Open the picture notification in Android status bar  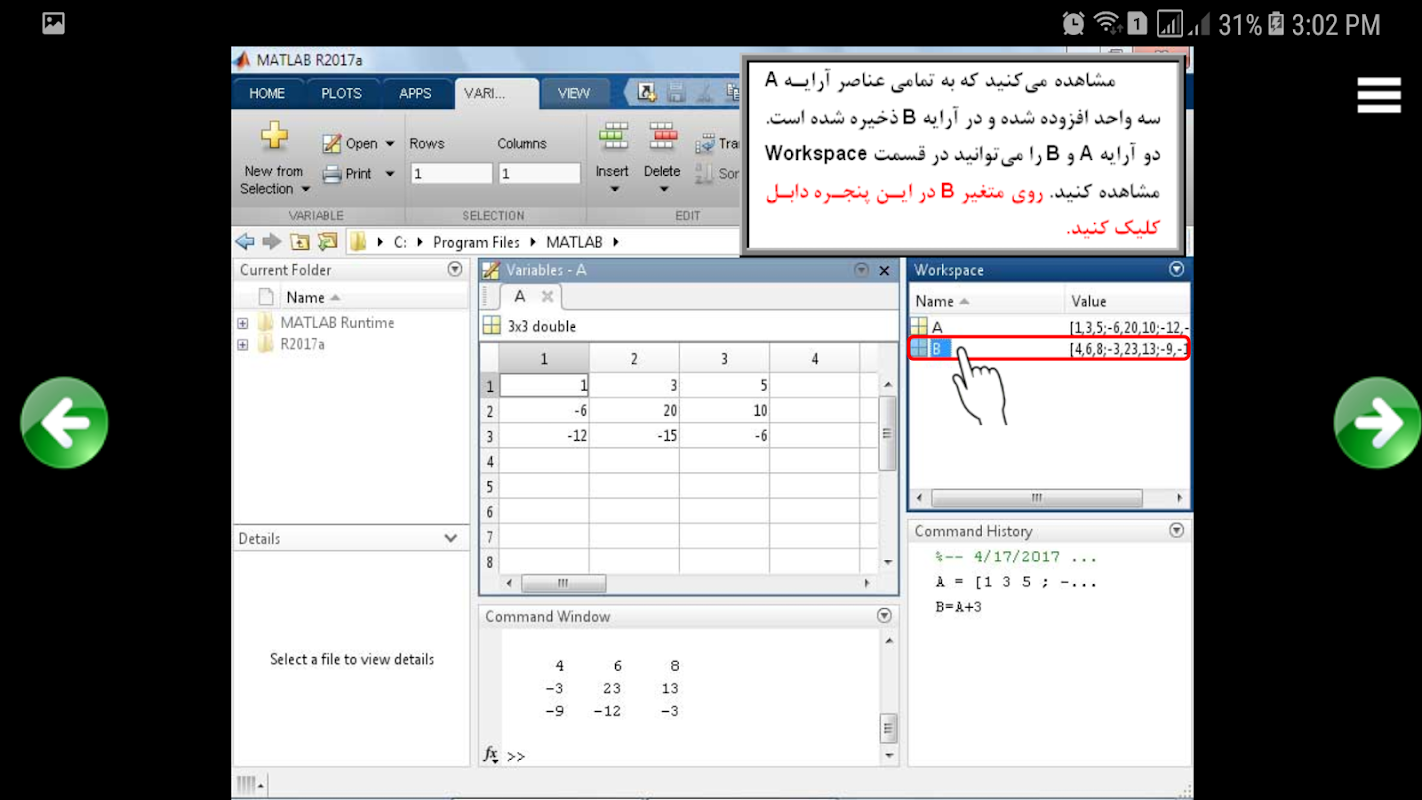pyautogui.click(x=54, y=24)
